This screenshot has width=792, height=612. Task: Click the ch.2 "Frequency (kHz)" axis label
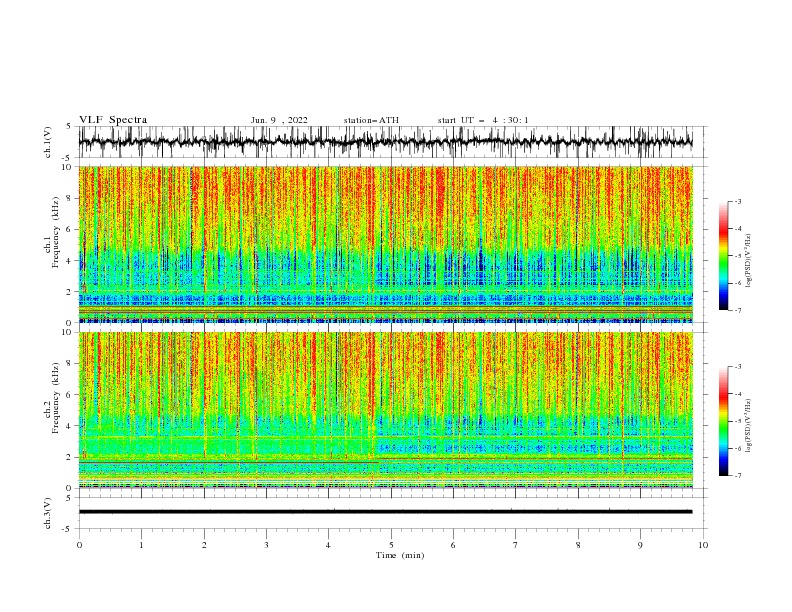pyautogui.click(x=56, y=398)
